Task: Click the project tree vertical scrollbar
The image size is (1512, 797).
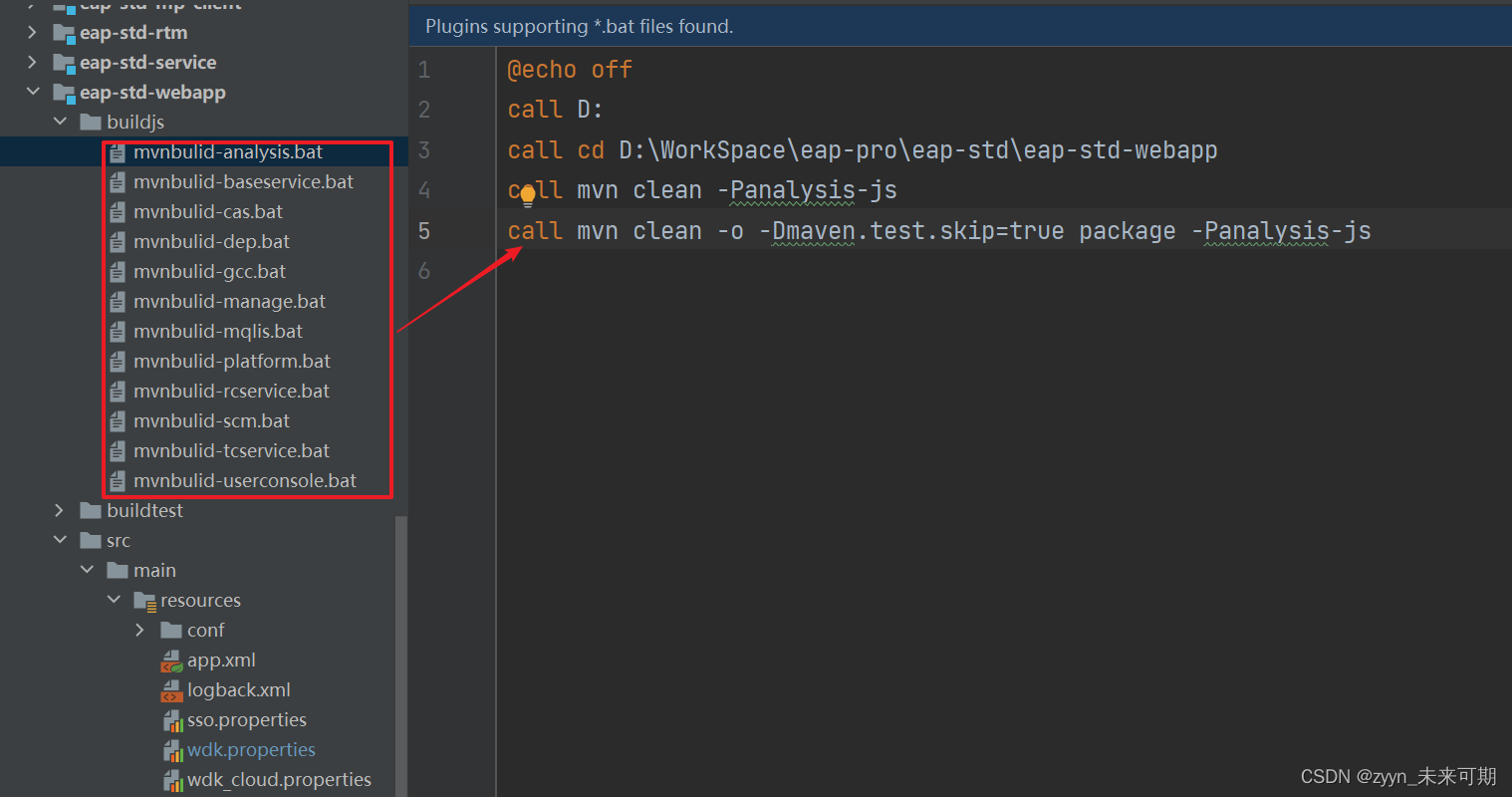Action: [401, 657]
